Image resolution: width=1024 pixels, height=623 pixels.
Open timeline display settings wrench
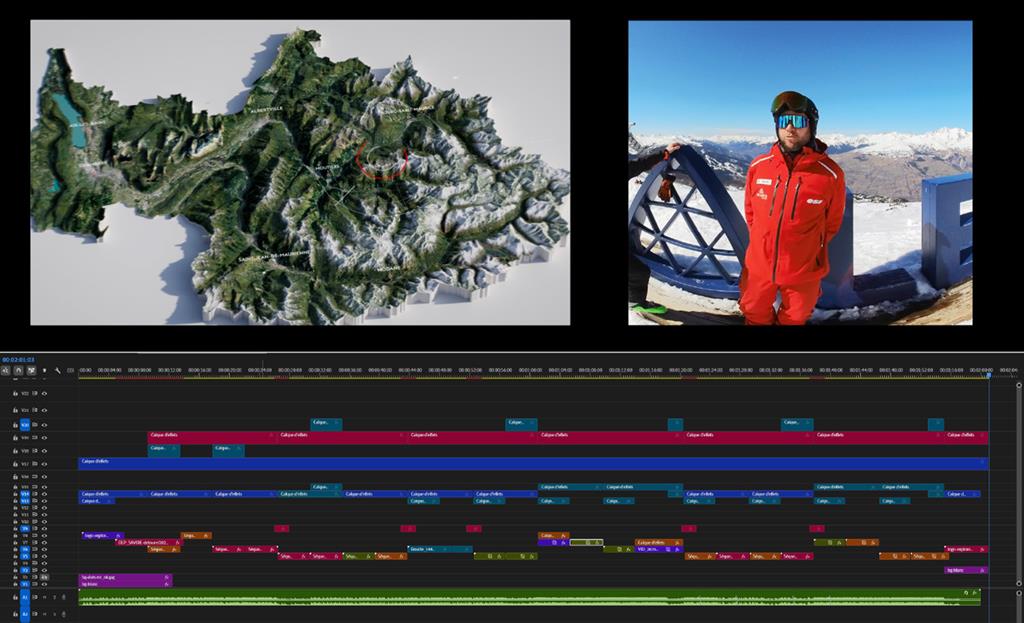57,370
